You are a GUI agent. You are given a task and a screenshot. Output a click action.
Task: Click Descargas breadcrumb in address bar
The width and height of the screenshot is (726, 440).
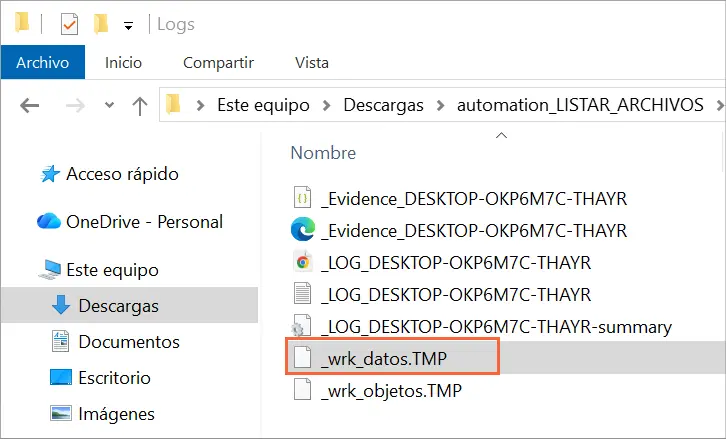click(x=383, y=105)
